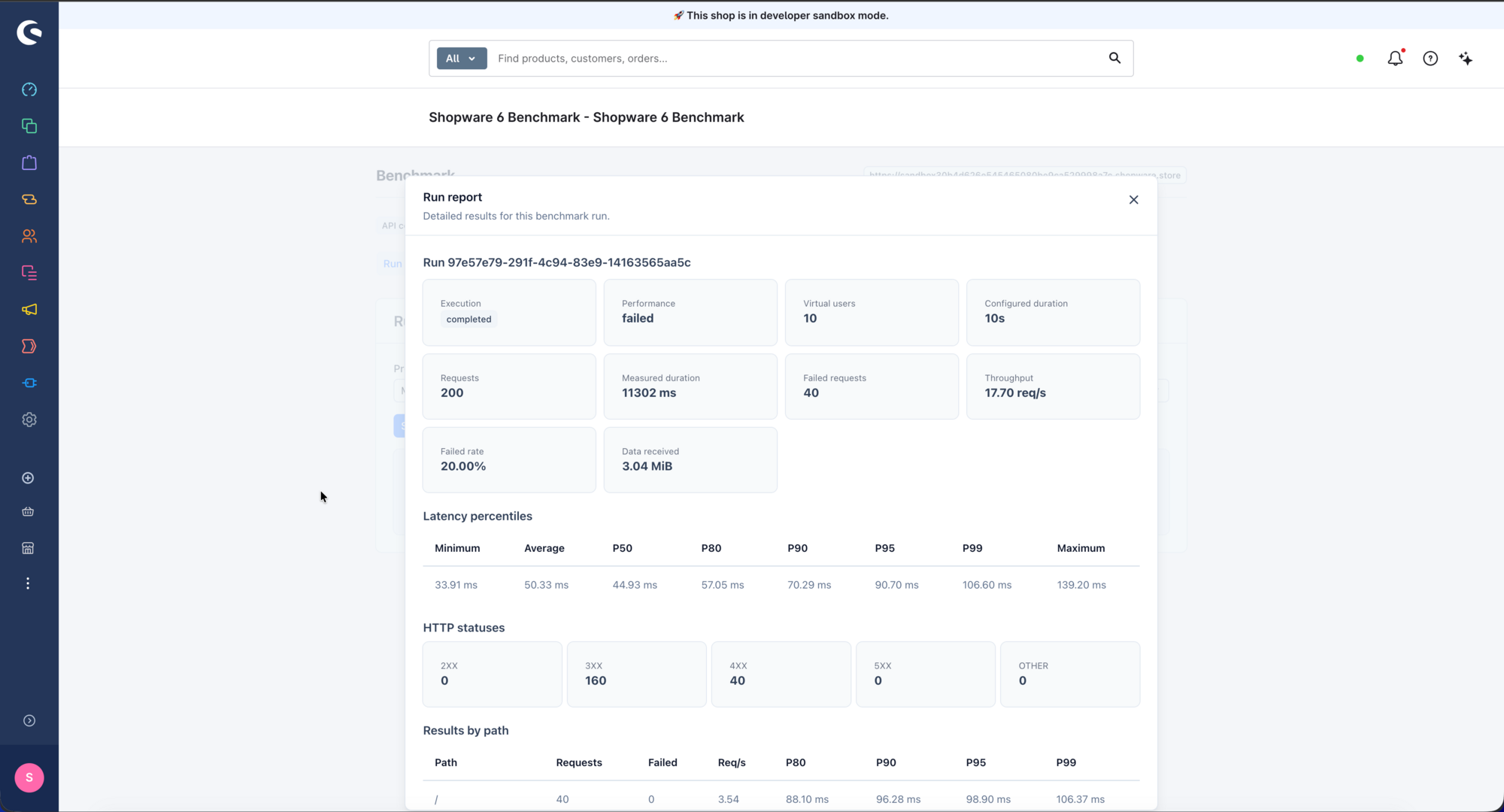Click the '106.37 ms' P99 path cell
Image resolution: width=1504 pixels, height=812 pixels.
1080,799
